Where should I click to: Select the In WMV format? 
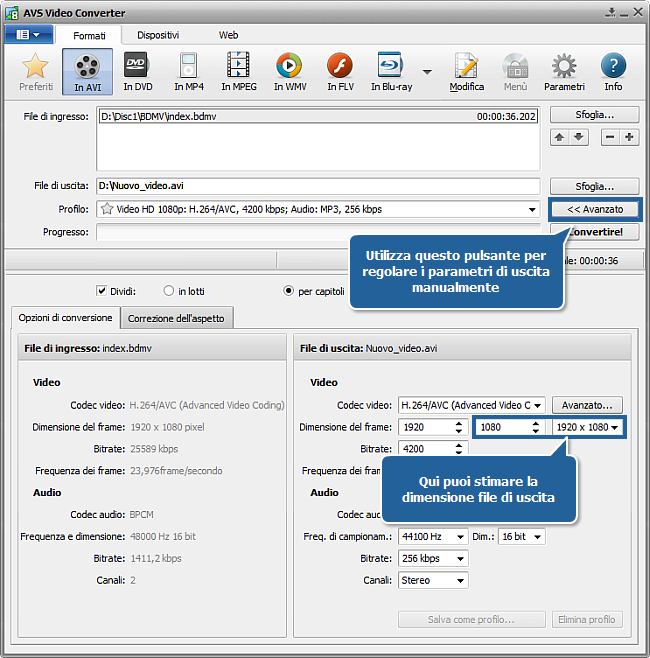click(x=290, y=72)
